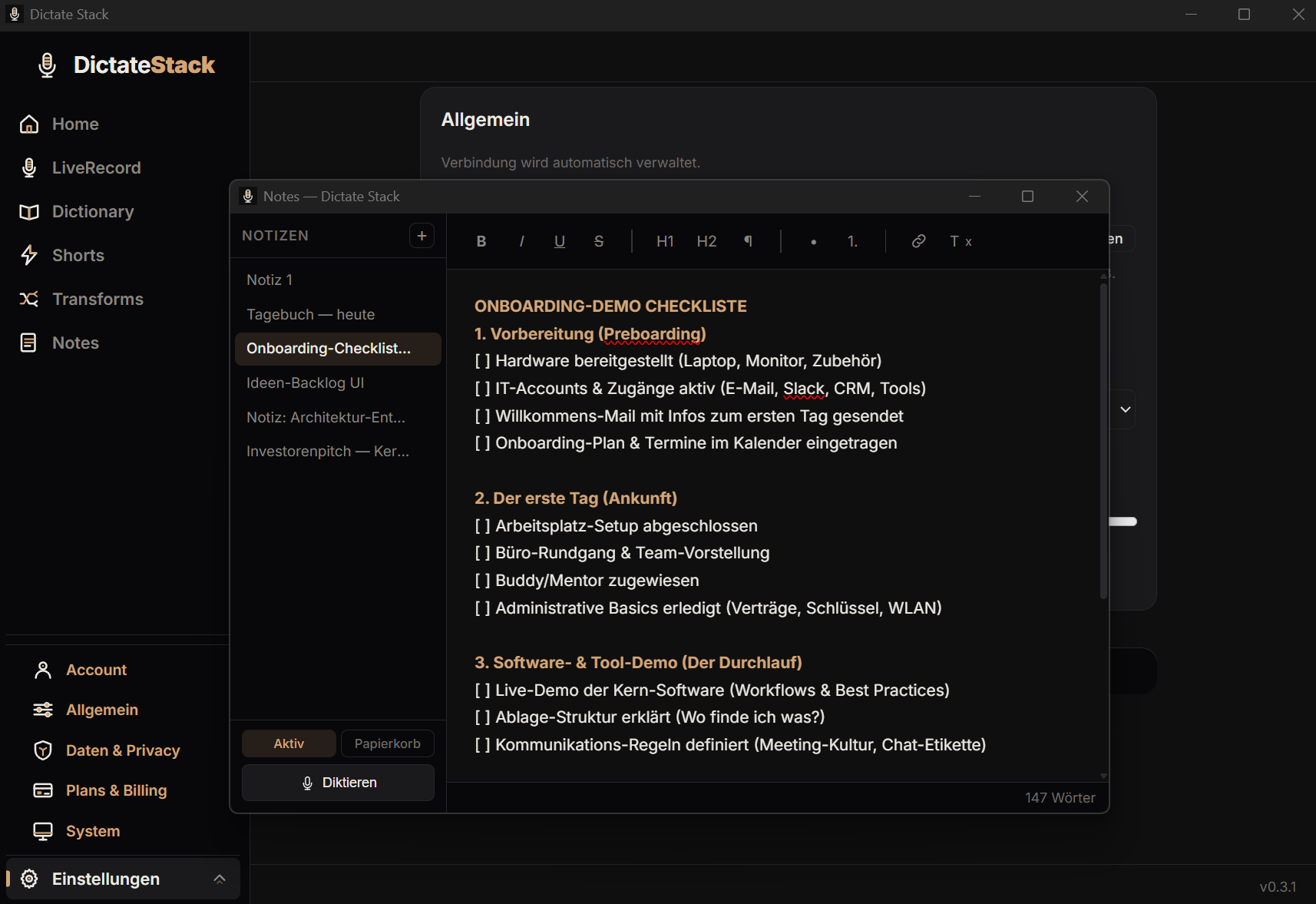Add a new note with plus button
Image resolution: width=1316 pixels, height=904 pixels.
point(422,236)
